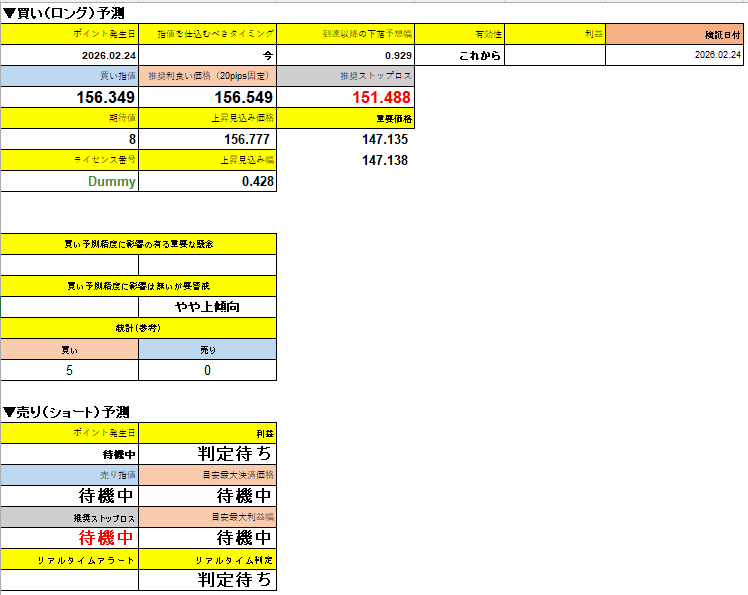Click 待機中 under 目安最大利益幅
This screenshot has height=595, width=748.
click(x=208, y=538)
